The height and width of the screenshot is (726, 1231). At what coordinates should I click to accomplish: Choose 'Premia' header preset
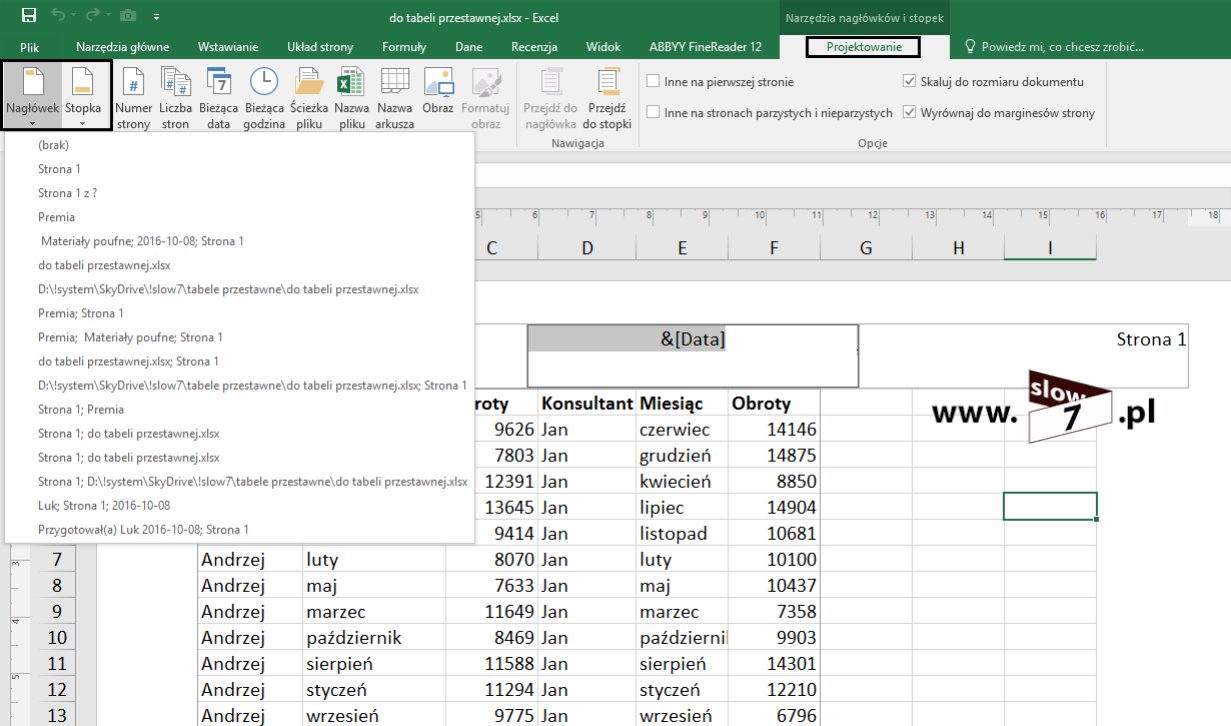point(240,217)
